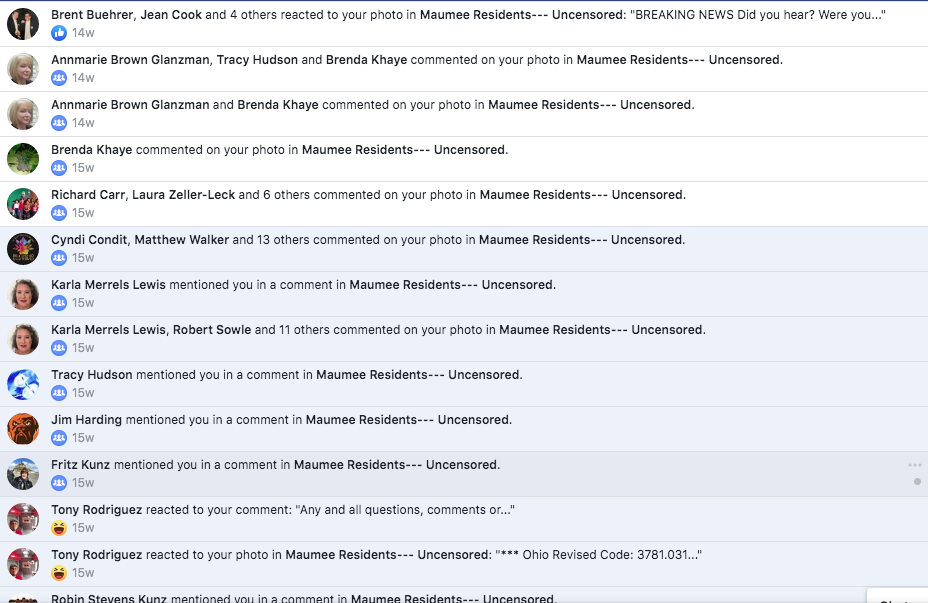Open Fritz Kunz's profile picture

click(x=23, y=474)
